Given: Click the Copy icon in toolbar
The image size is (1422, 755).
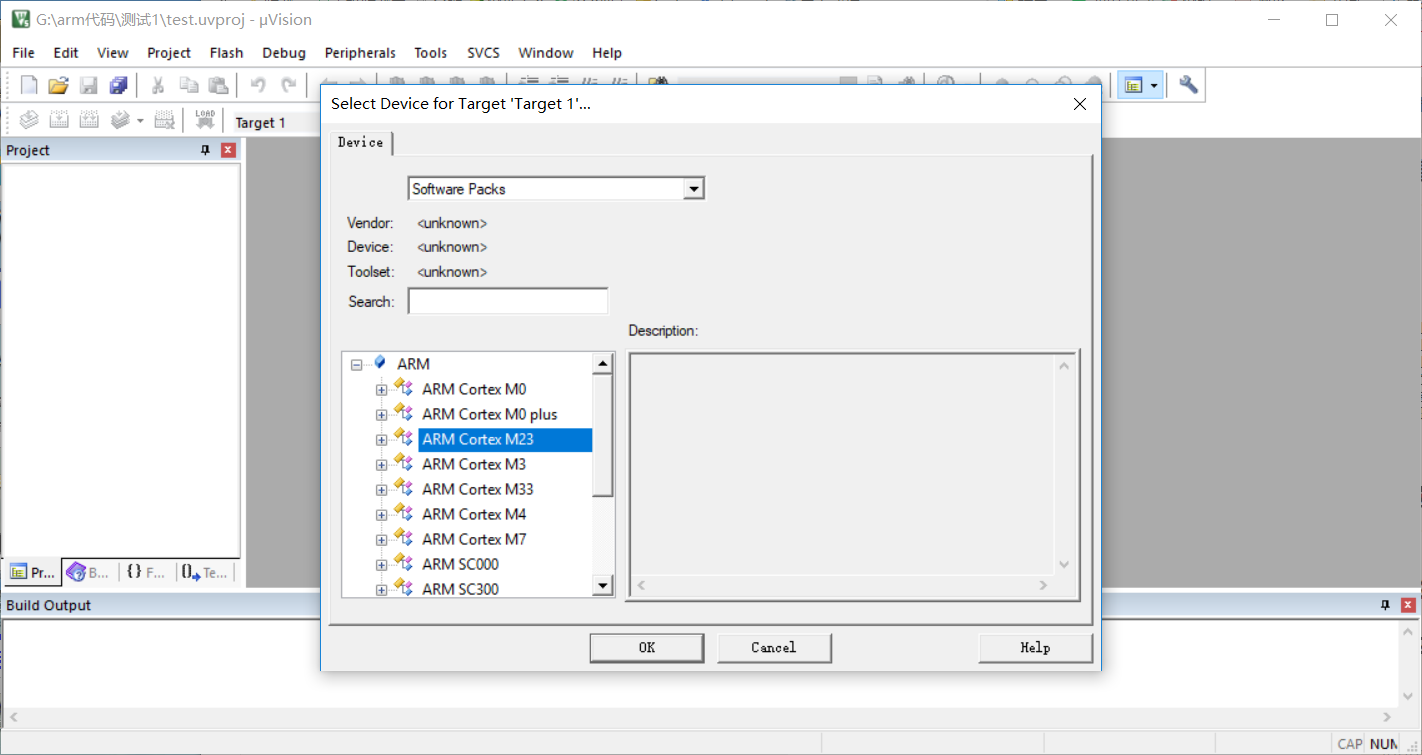Looking at the screenshot, I should tap(188, 86).
